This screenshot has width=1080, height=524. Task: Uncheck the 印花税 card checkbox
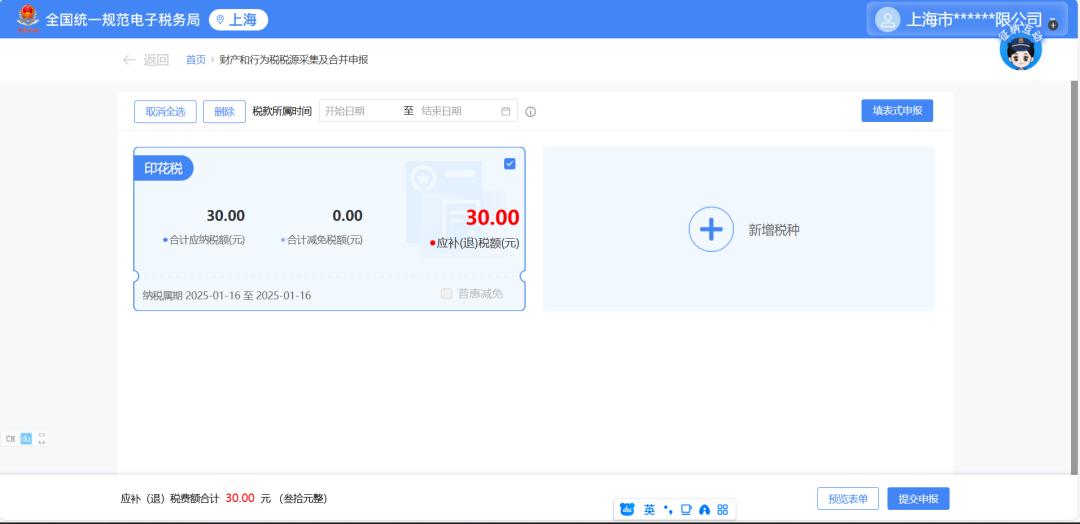pos(510,163)
